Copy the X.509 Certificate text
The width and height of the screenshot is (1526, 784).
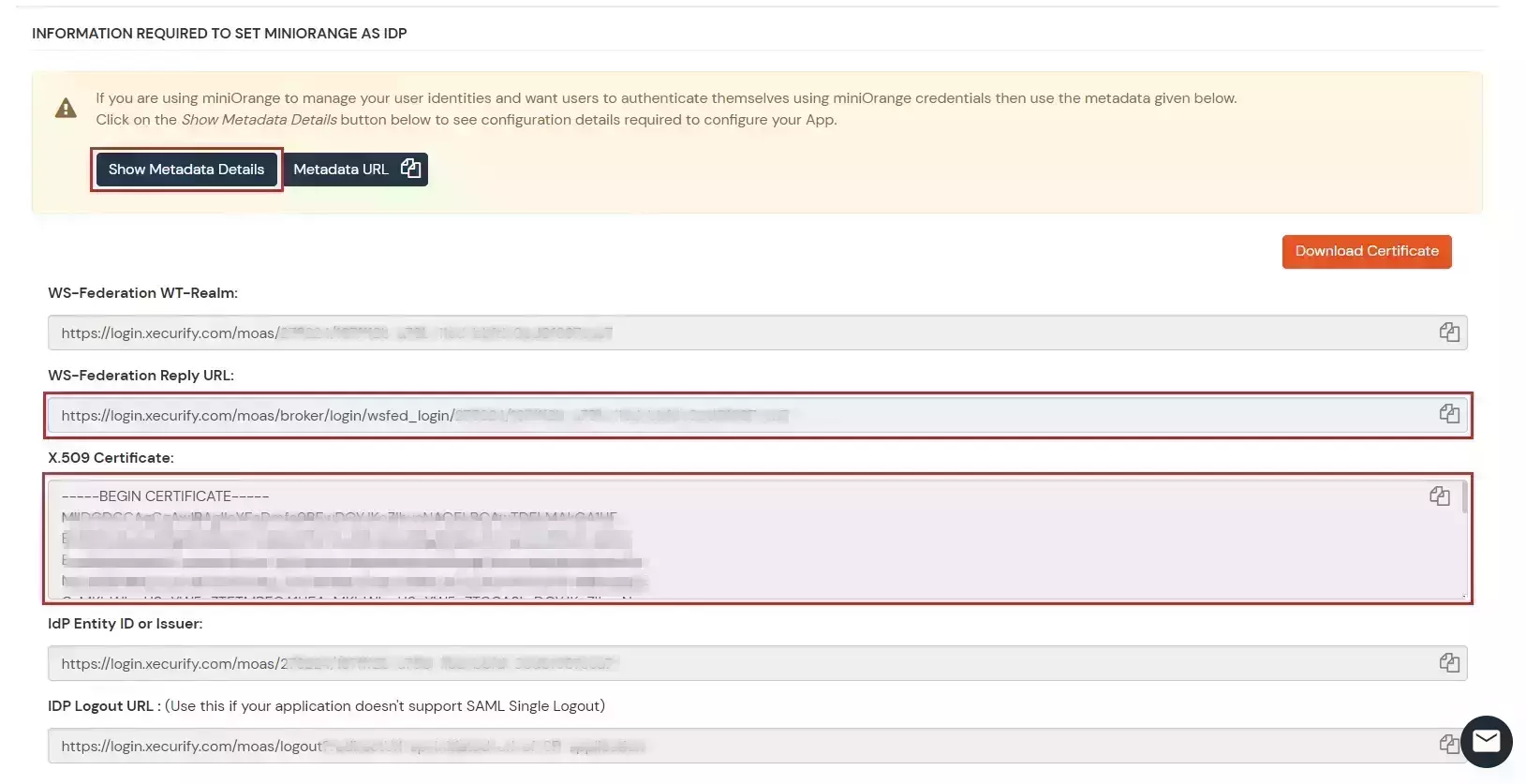[x=1440, y=496]
